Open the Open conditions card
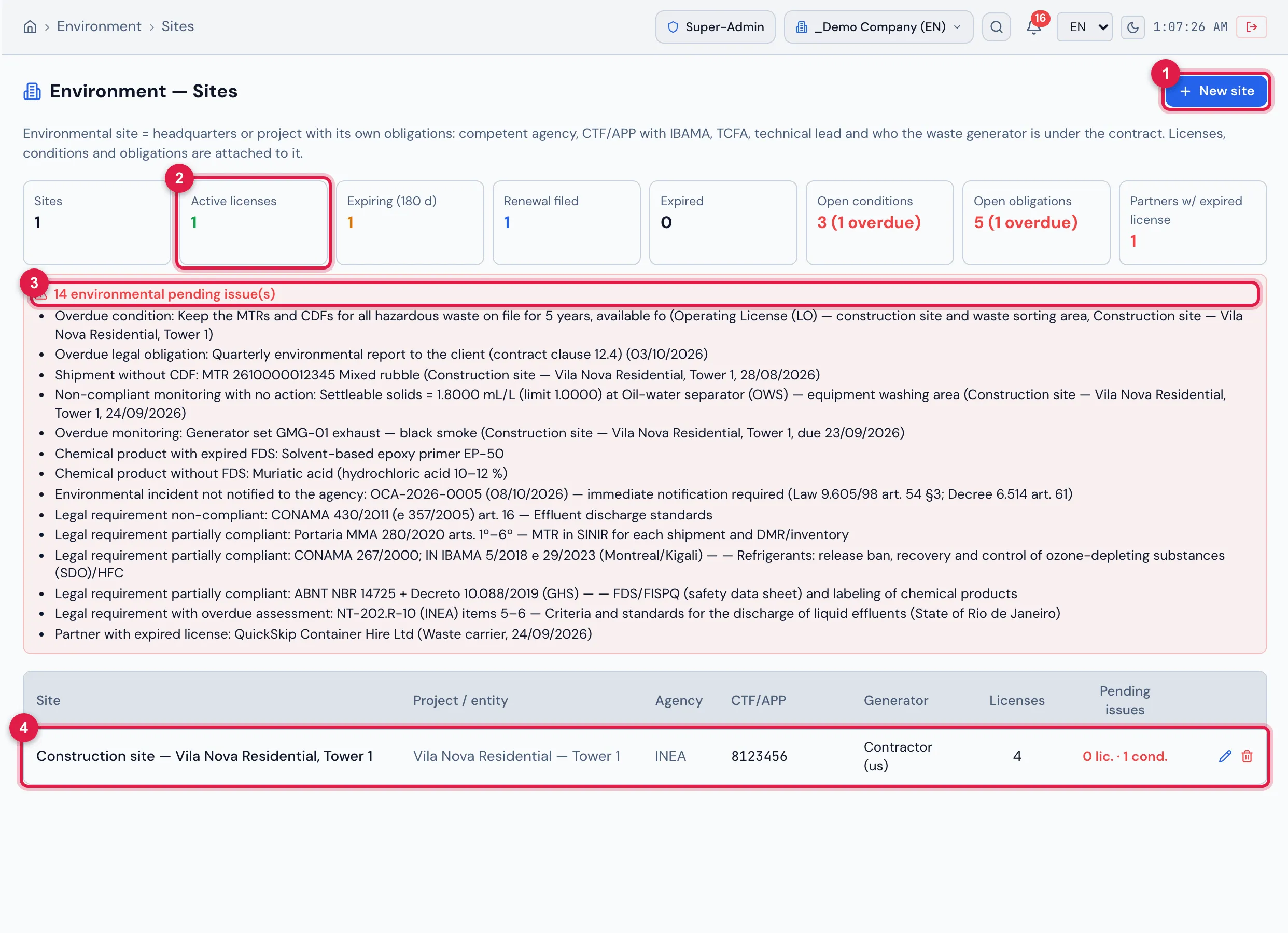The height and width of the screenshot is (933, 1288). [879, 222]
